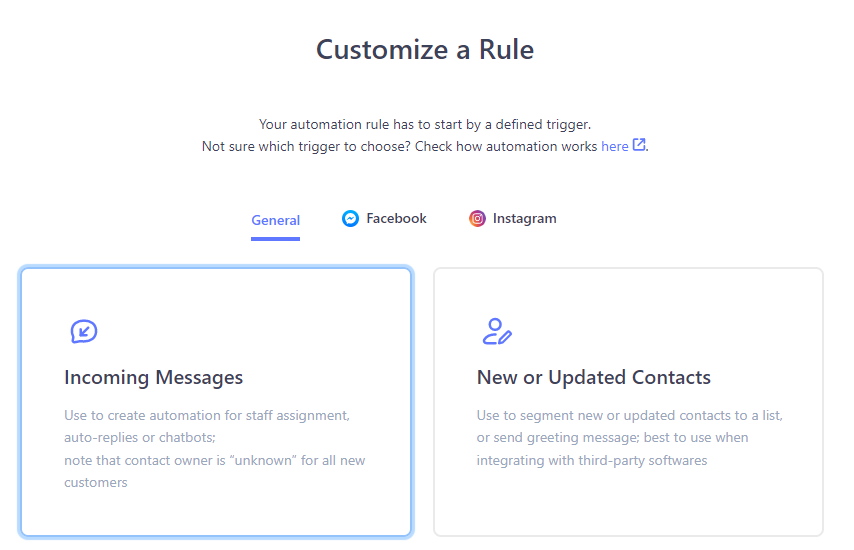The width and height of the screenshot is (854, 550).
Task: Choose the New or Updated Contacts heading
Action: point(594,377)
